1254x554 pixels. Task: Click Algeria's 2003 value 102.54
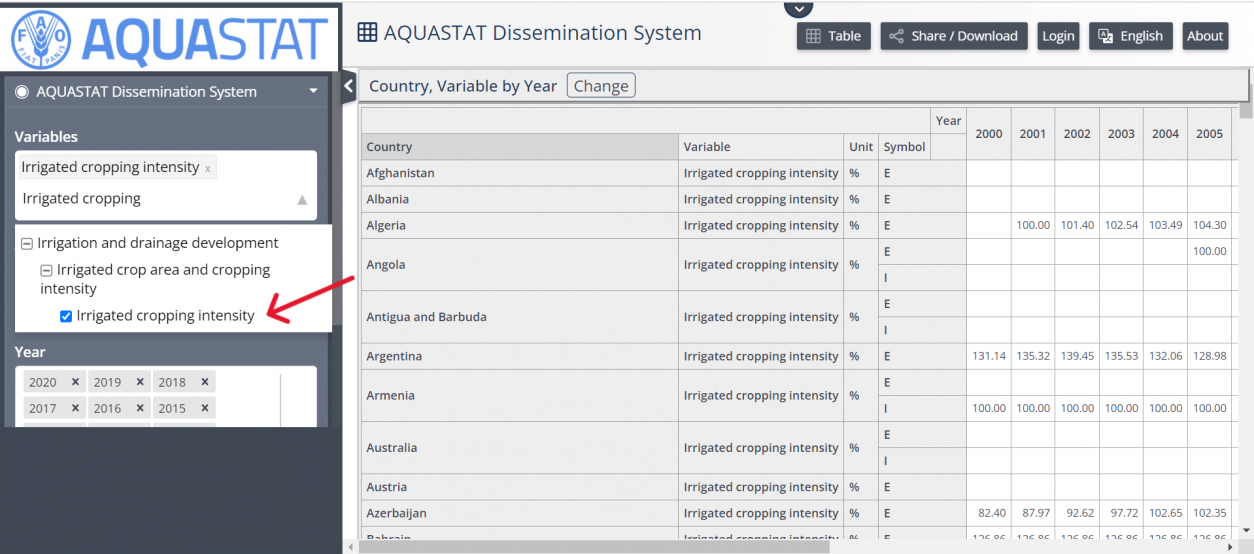tap(1121, 225)
